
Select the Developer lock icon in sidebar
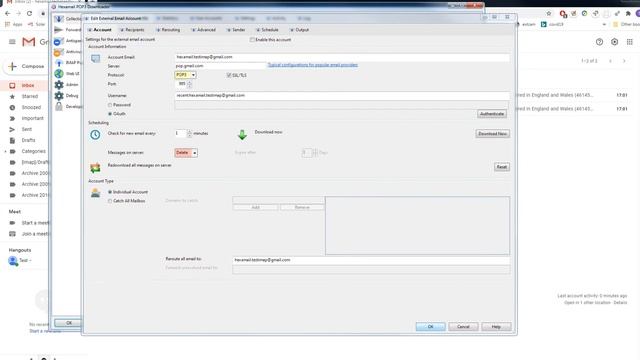[x=59, y=107]
